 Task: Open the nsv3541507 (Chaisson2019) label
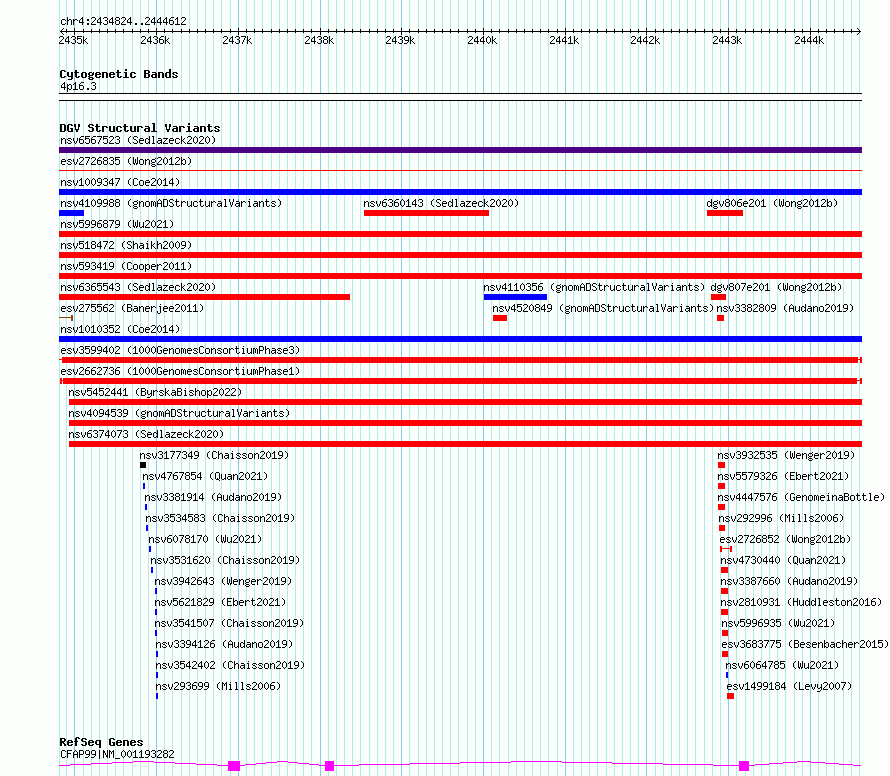point(229,623)
